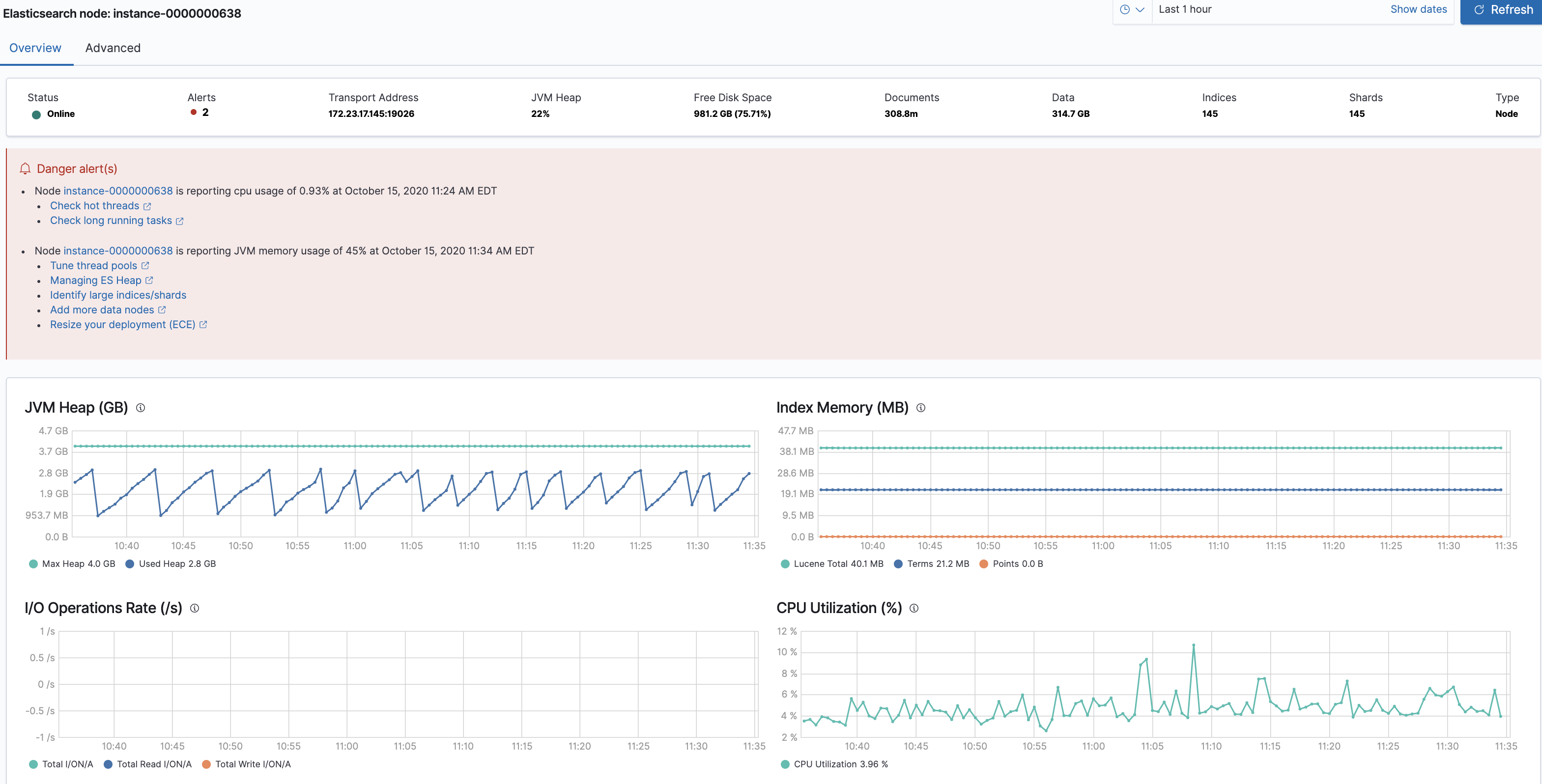Click the Danger alert bell icon
This screenshot has height=784, width=1542.
pyautogui.click(x=25, y=169)
